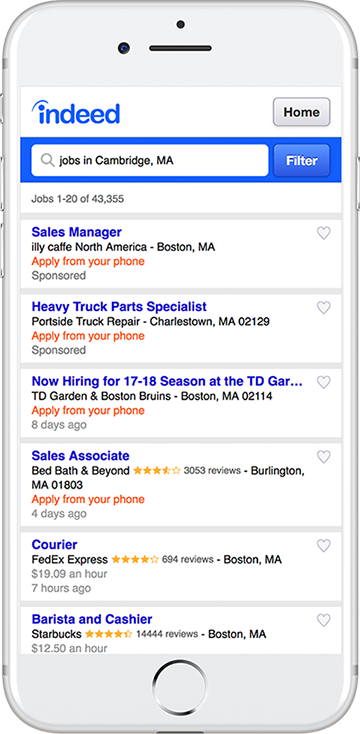Save the Courier job using heart icon
The image size is (360, 734).
(323, 545)
